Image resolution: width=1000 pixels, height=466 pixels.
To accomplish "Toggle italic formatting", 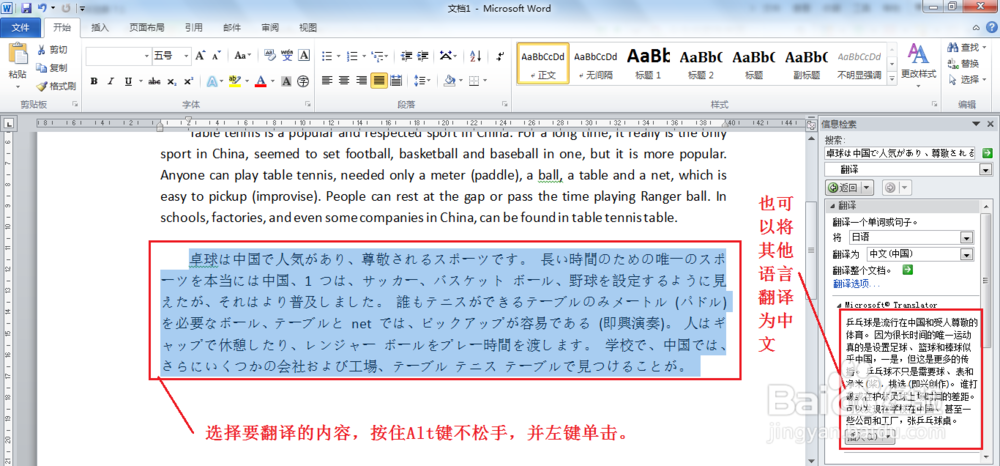I will click(110, 82).
